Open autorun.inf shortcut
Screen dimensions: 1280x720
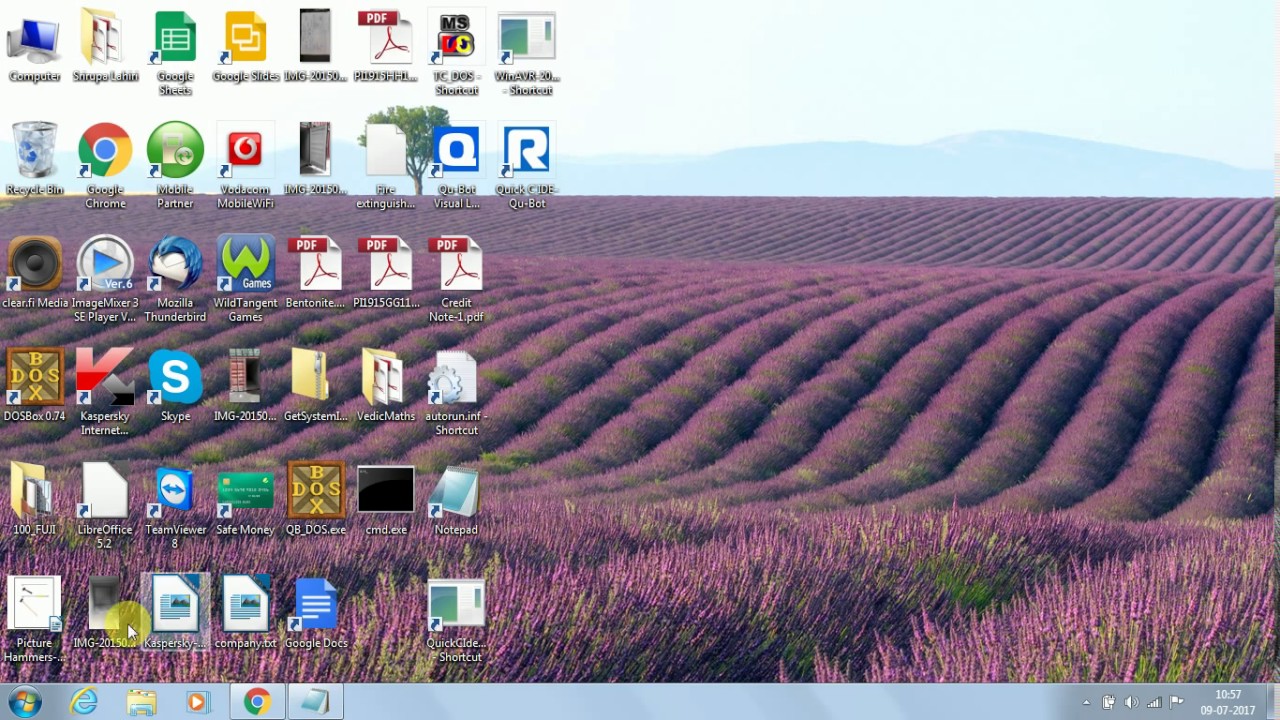[456, 392]
